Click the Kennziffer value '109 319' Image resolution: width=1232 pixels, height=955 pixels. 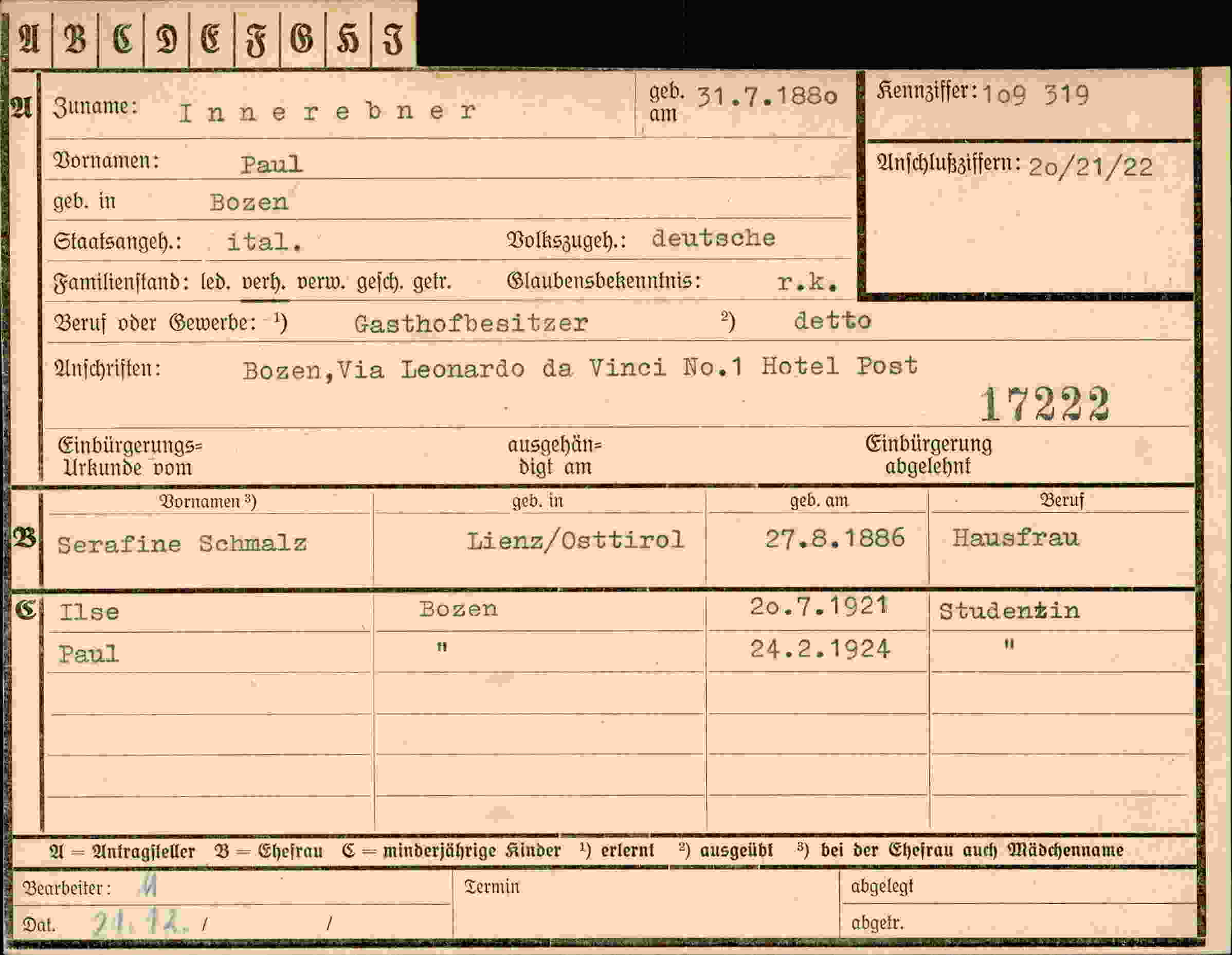tap(1036, 95)
